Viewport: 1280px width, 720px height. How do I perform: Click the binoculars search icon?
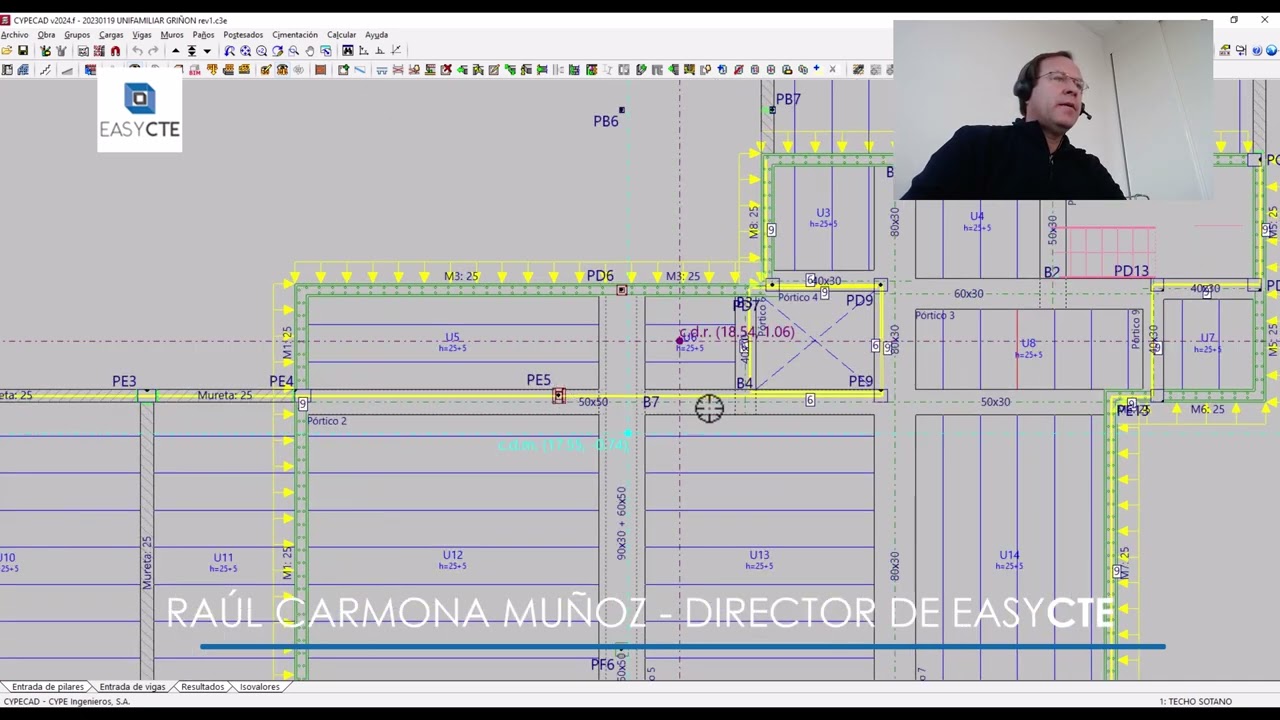[x=348, y=51]
